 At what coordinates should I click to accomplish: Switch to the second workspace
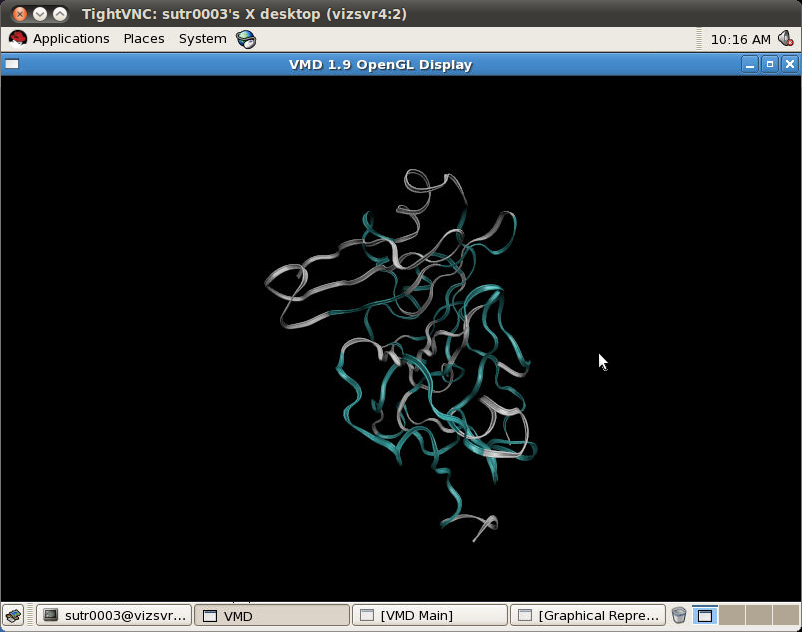click(732, 615)
